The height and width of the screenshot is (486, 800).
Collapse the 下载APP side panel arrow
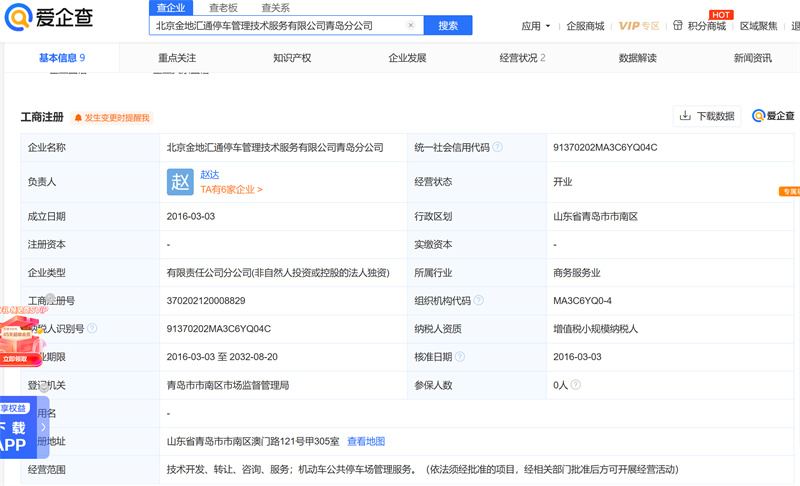(42, 427)
